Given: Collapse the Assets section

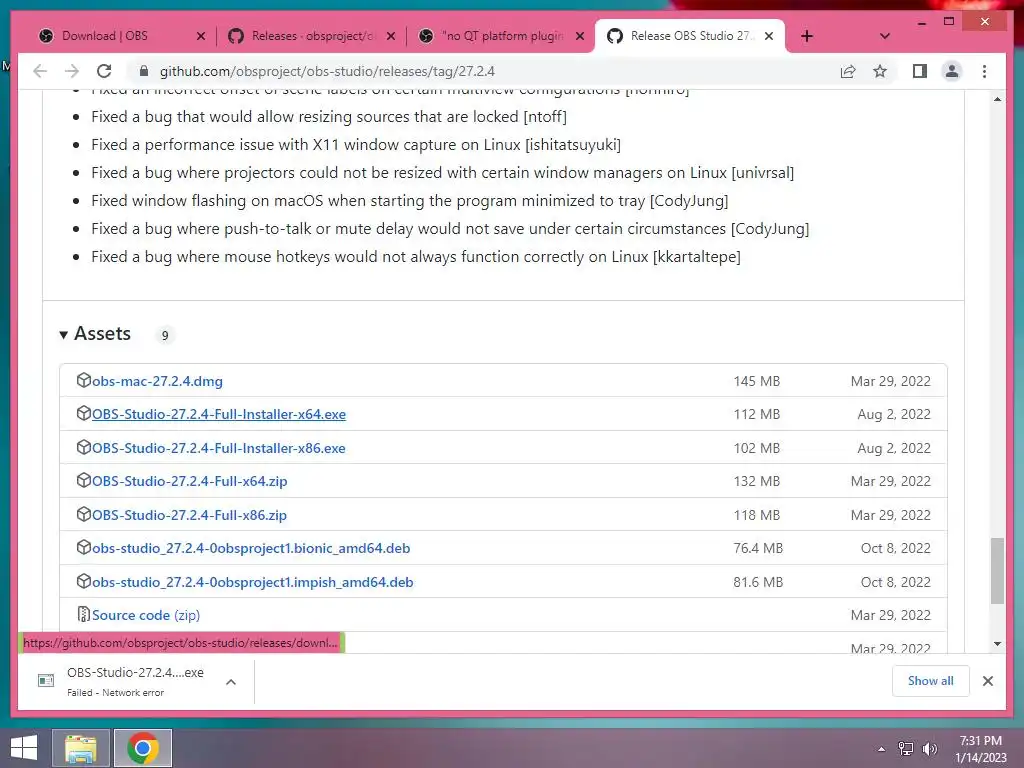Looking at the screenshot, I should click(x=95, y=334).
